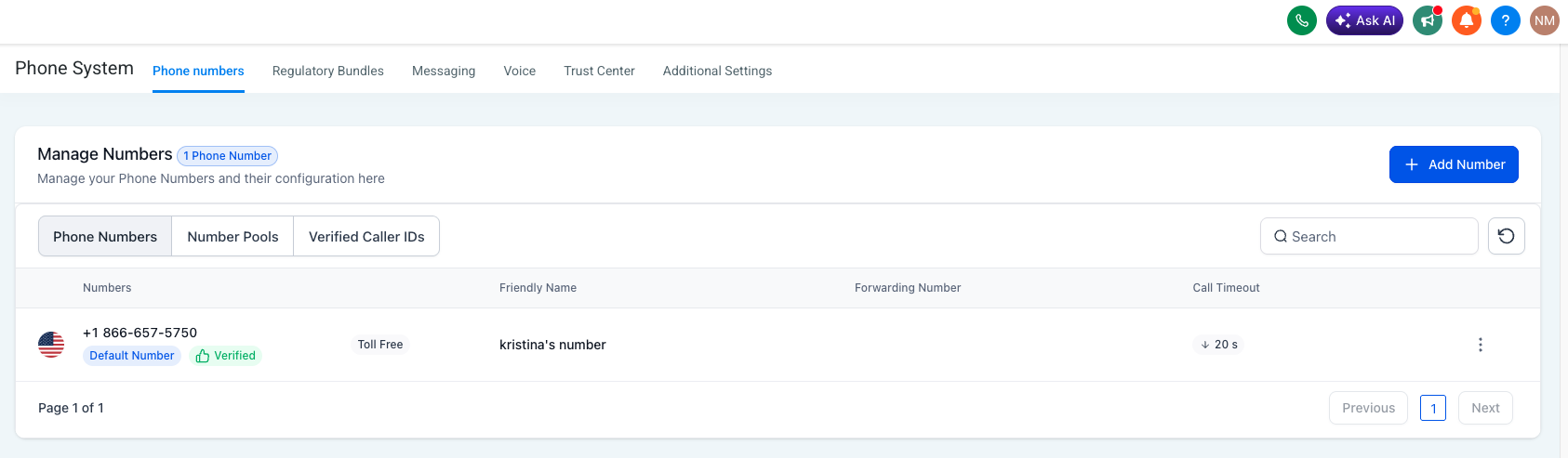
Task: Click the 20 s call timeout chip
Action: click(1218, 345)
